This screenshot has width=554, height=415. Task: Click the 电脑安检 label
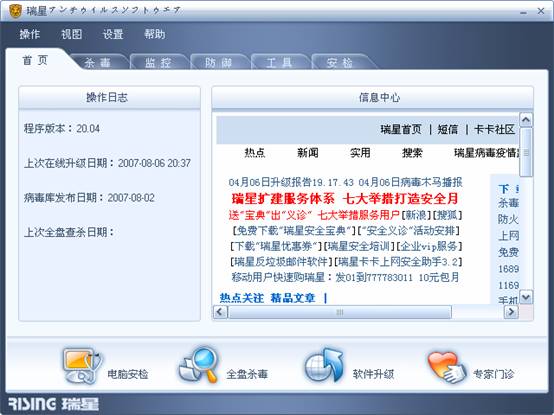[x=128, y=374]
